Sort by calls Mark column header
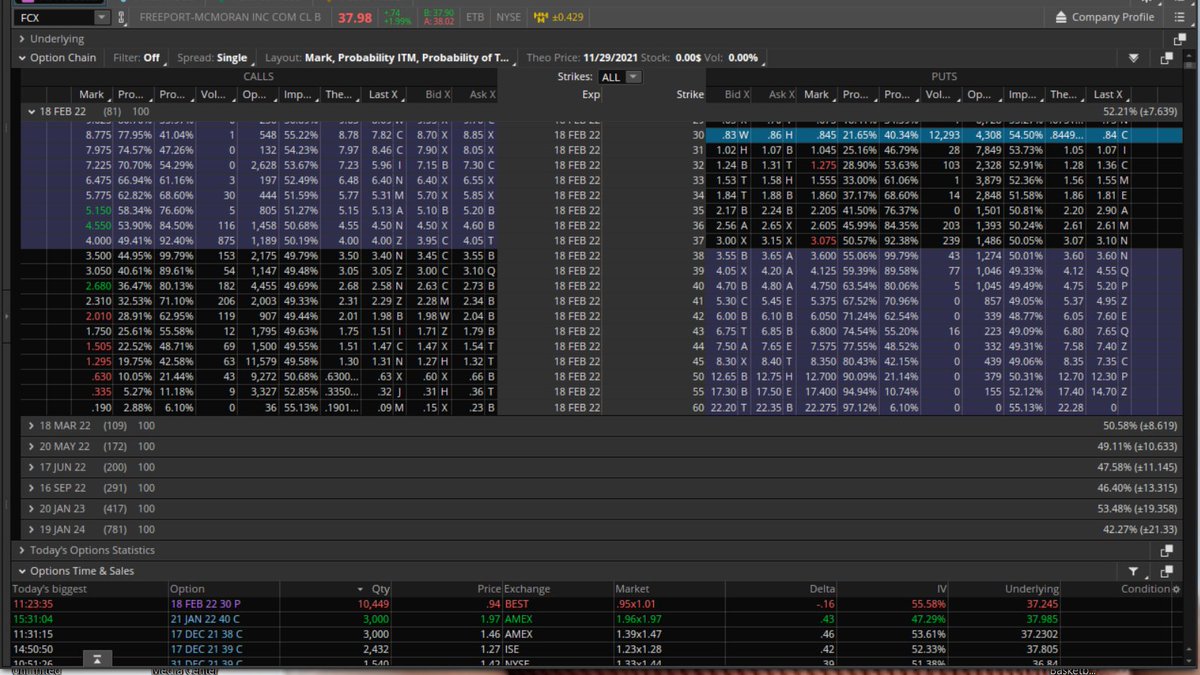Viewport: 1200px width, 675px height. coord(92,94)
